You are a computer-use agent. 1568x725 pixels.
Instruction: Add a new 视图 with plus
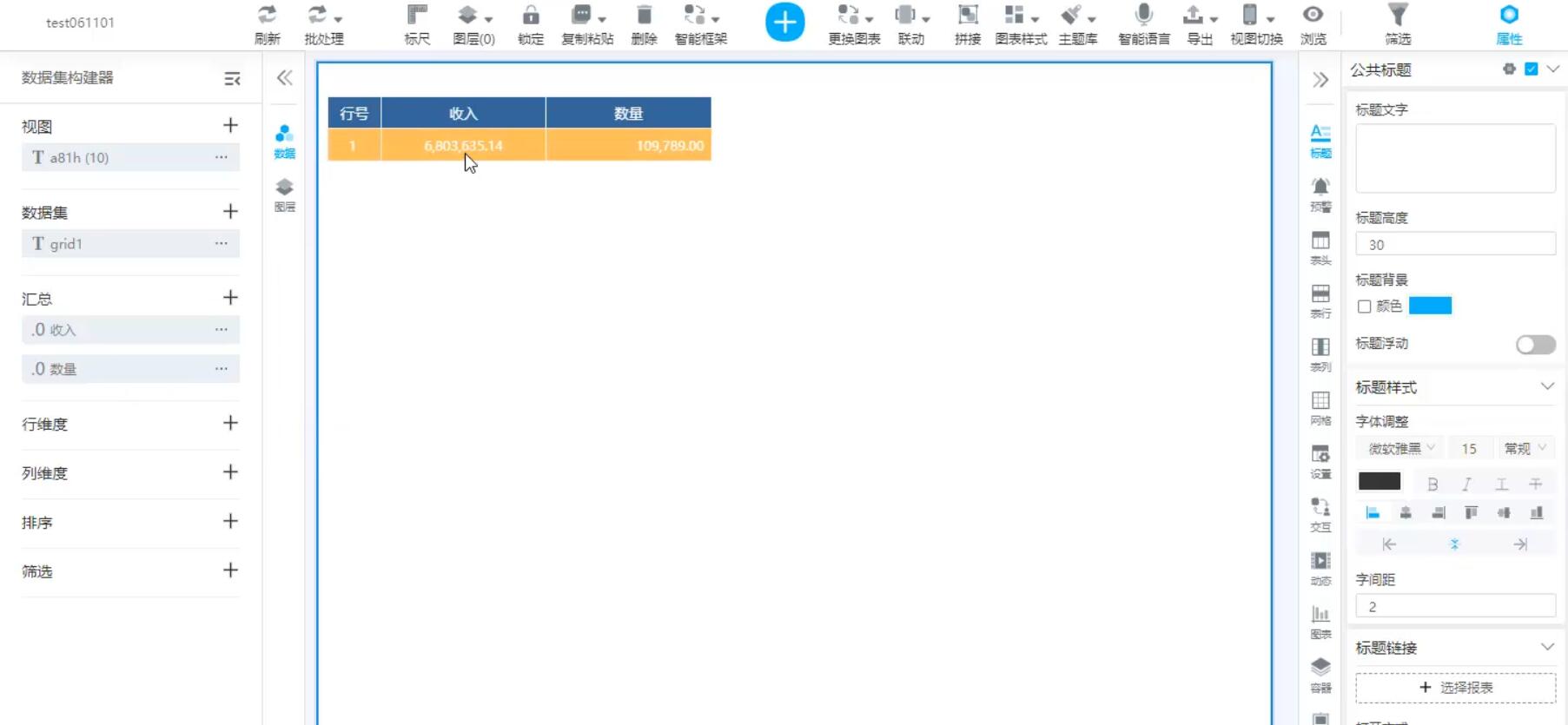click(x=230, y=125)
